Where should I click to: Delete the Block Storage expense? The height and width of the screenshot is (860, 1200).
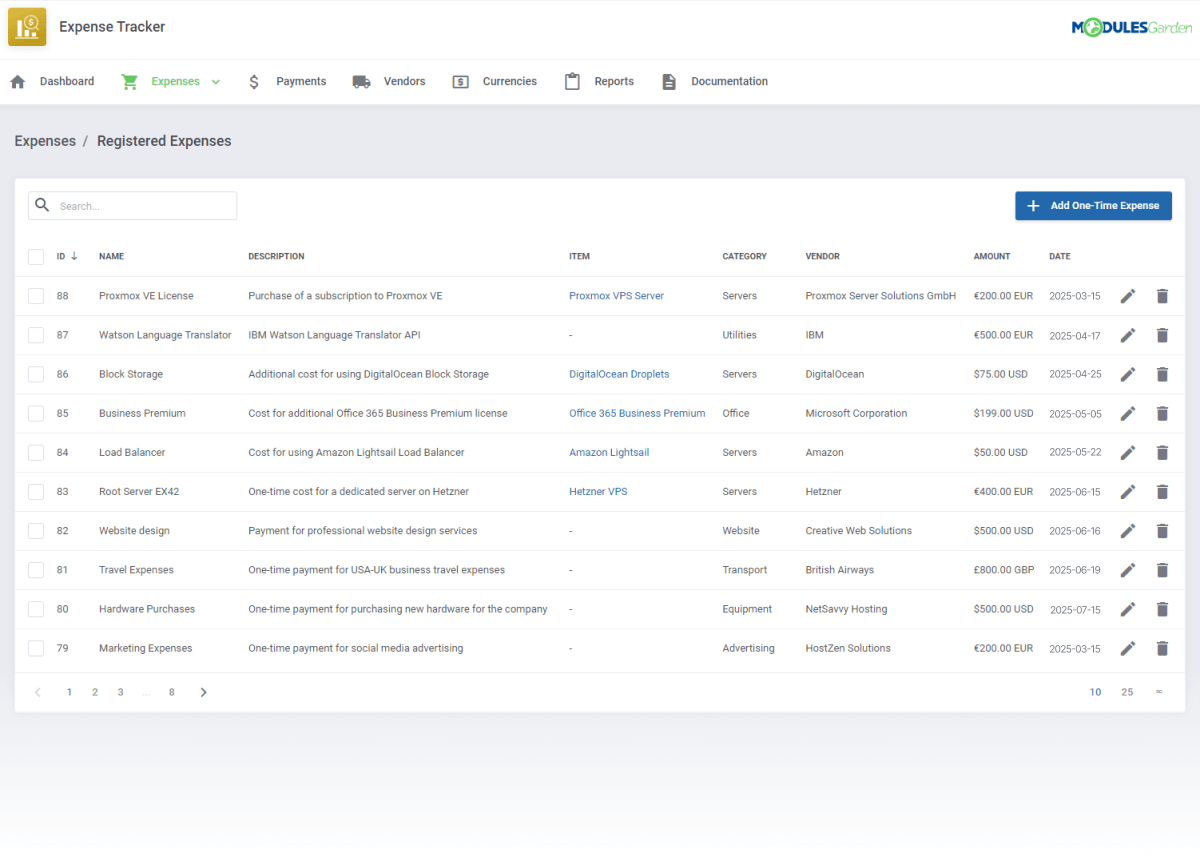(x=1162, y=374)
